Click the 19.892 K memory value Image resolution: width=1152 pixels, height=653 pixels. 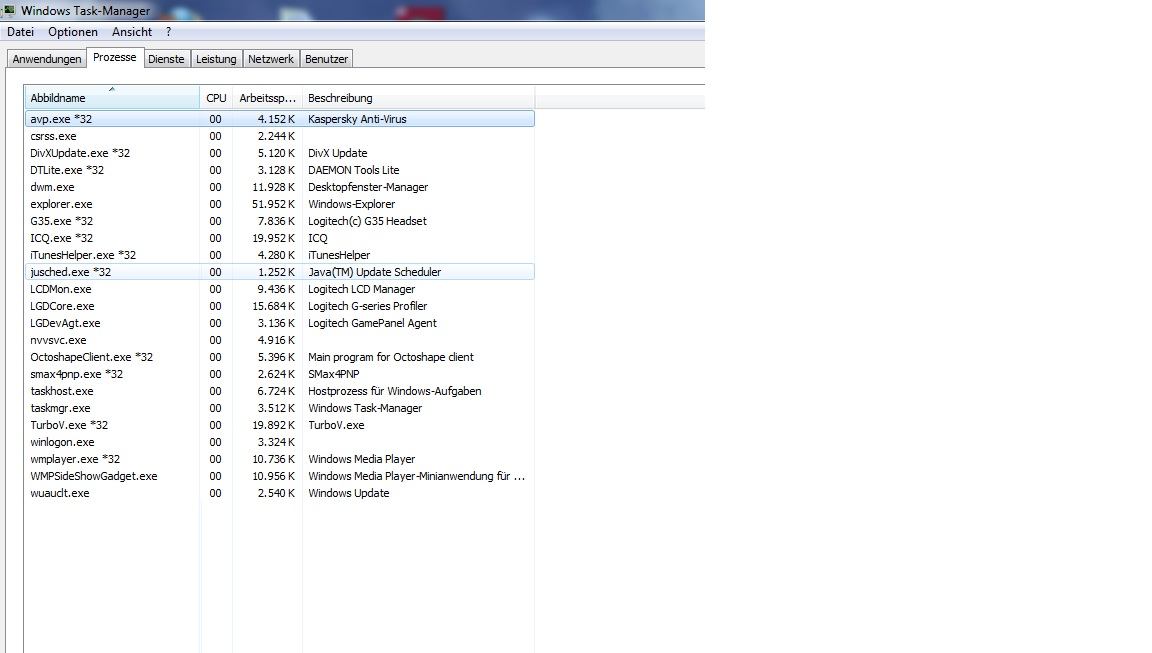pos(273,425)
